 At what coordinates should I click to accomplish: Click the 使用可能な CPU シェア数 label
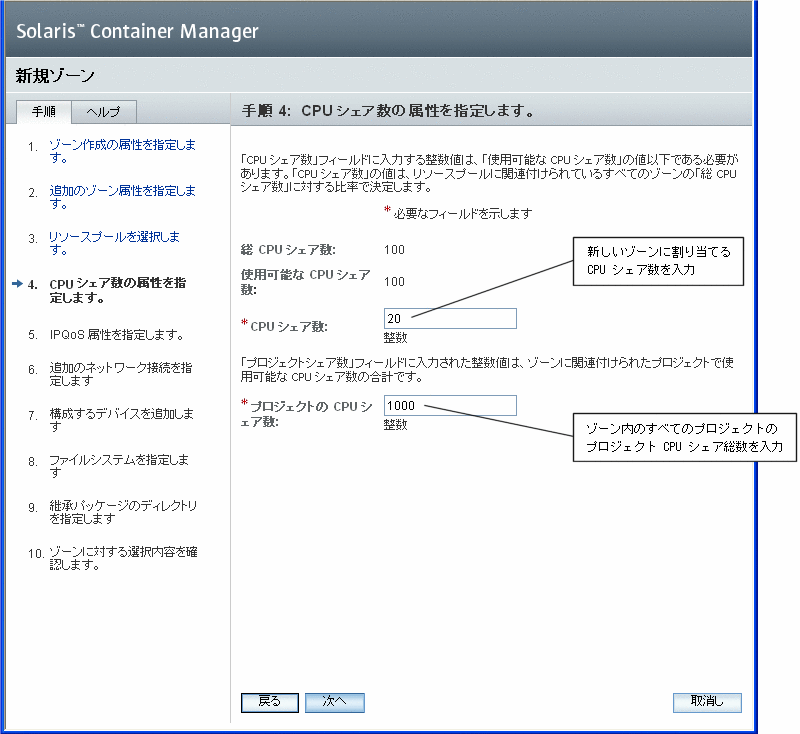click(306, 282)
